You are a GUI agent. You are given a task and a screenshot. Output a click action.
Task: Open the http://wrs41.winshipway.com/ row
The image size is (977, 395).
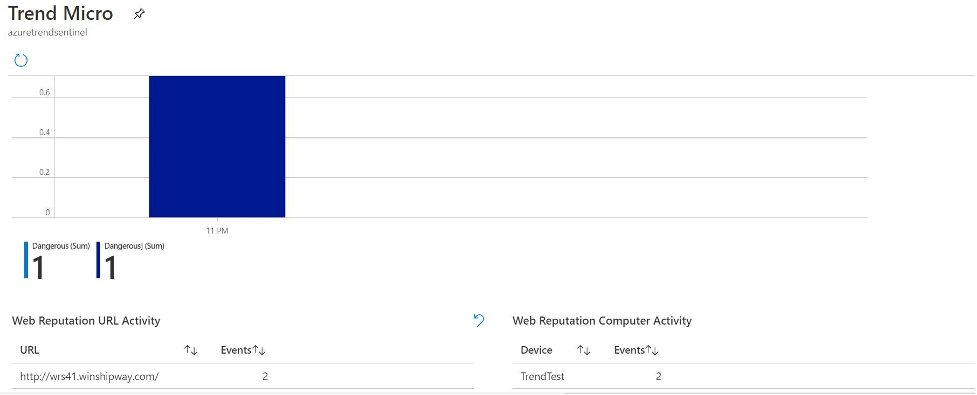click(x=243, y=376)
